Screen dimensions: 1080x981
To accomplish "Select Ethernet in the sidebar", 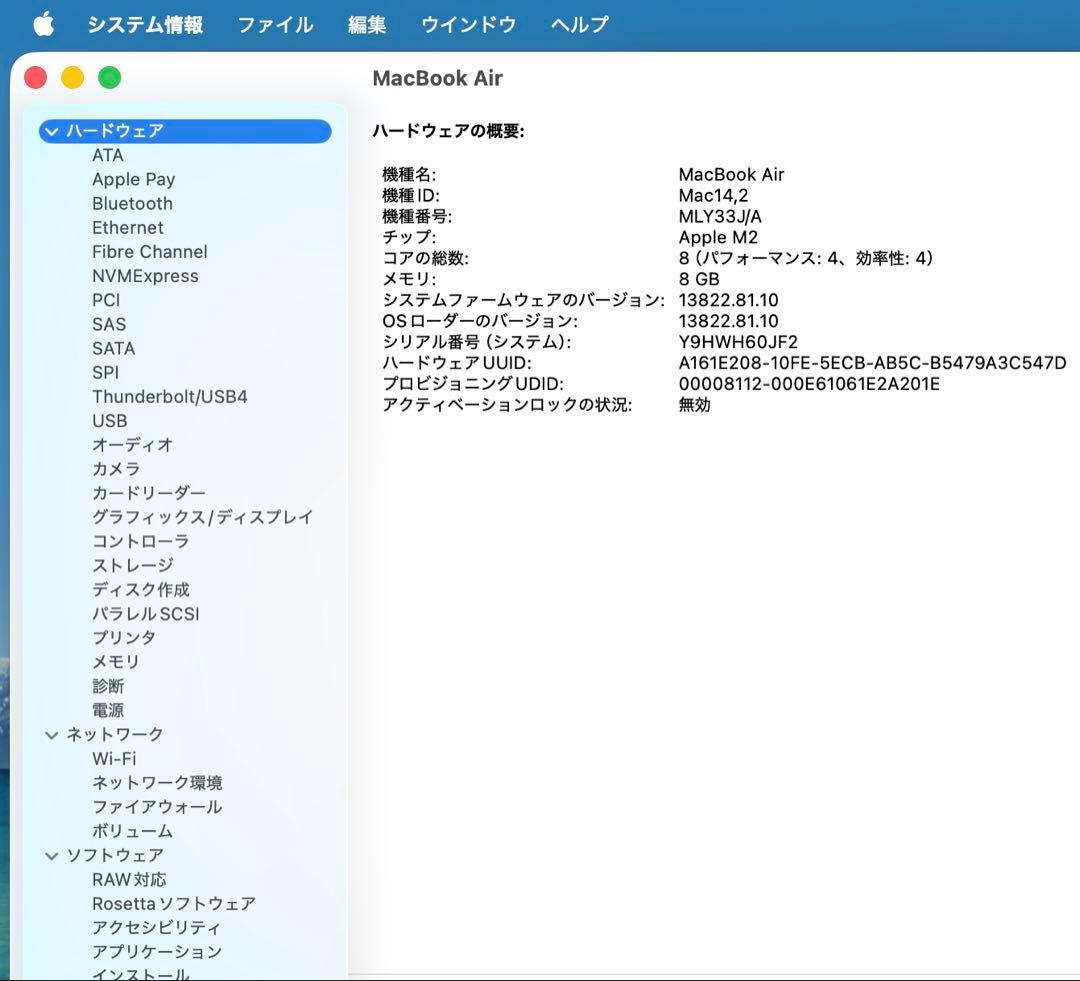I will [127, 227].
